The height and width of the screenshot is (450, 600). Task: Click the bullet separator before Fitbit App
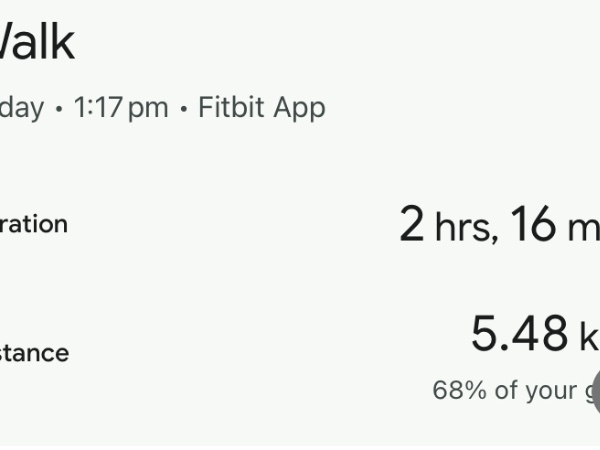pyautogui.click(x=183, y=107)
